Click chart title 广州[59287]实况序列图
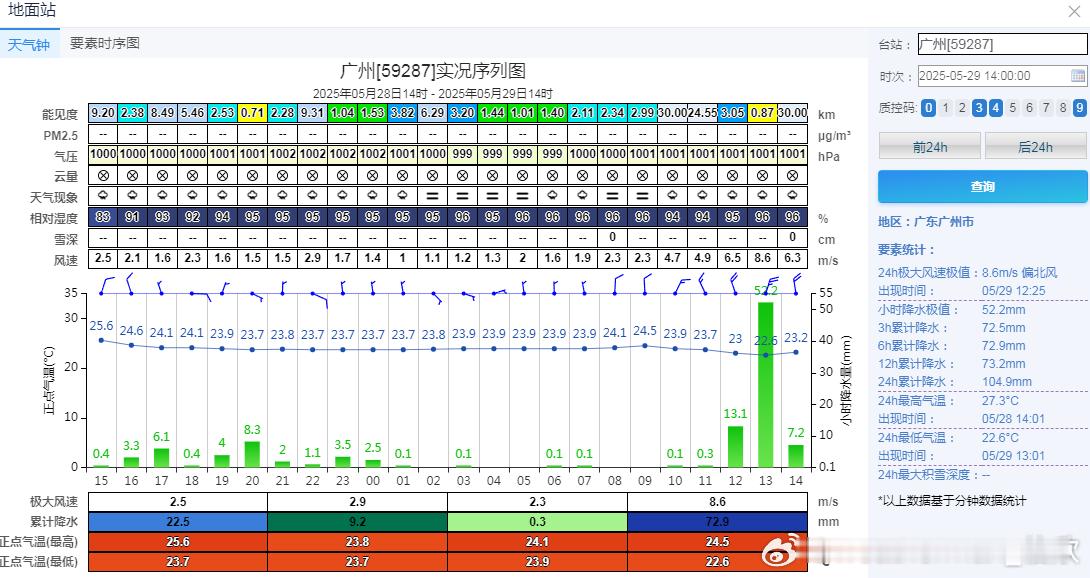Image resolution: width=1090 pixels, height=578 pixels. click(x=432, y=70)
